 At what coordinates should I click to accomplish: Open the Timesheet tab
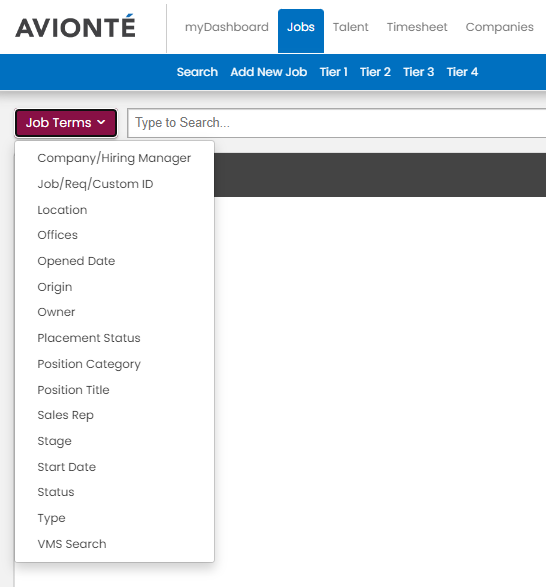(417, 27)
